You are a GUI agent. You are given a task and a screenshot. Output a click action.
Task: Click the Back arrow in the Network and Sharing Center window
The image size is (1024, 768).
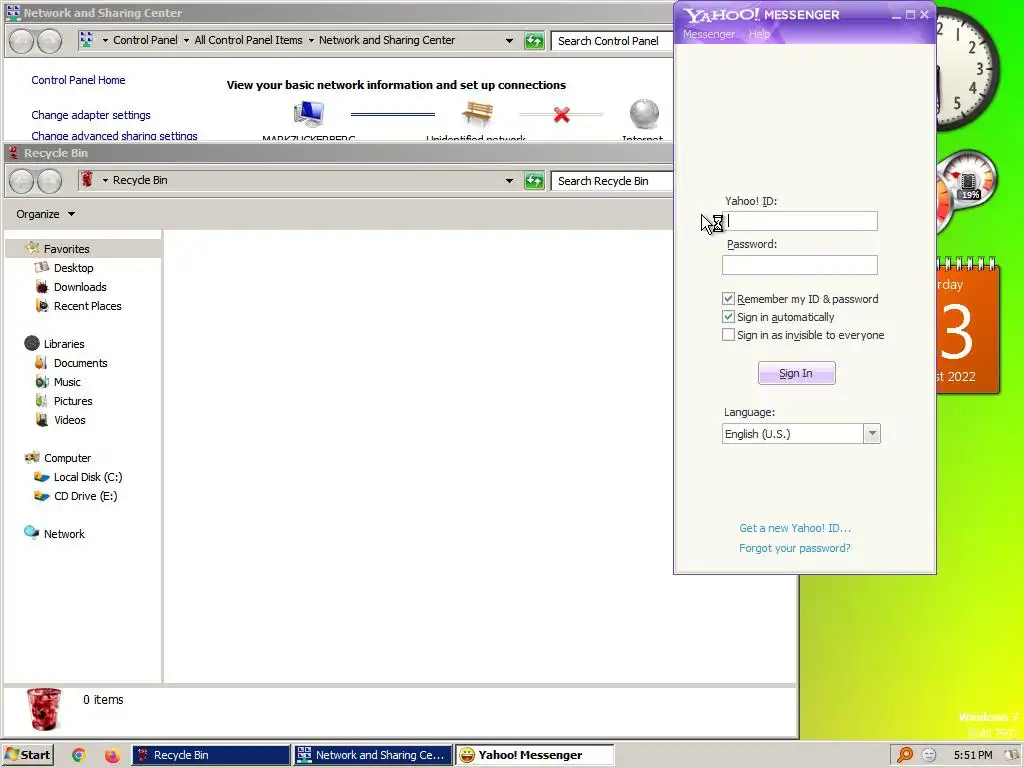pos(21,41)
